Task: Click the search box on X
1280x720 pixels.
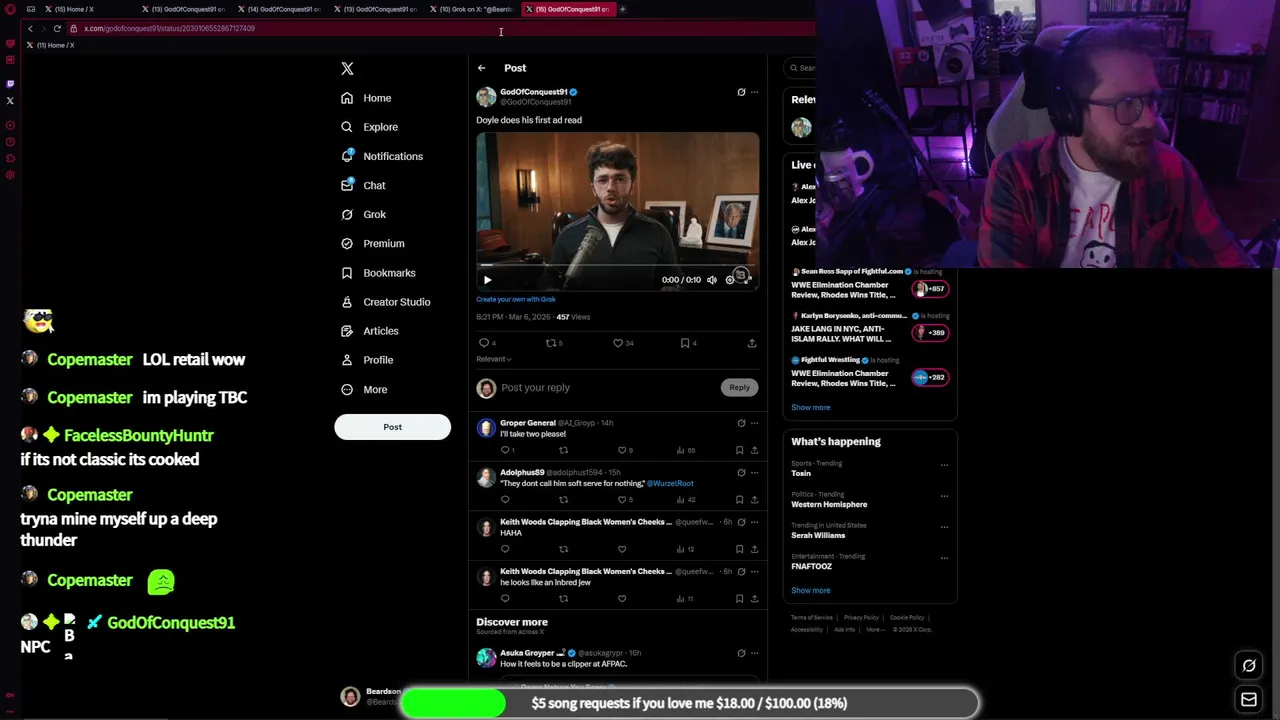Action: pyautogui.click(x=801, y=68)
